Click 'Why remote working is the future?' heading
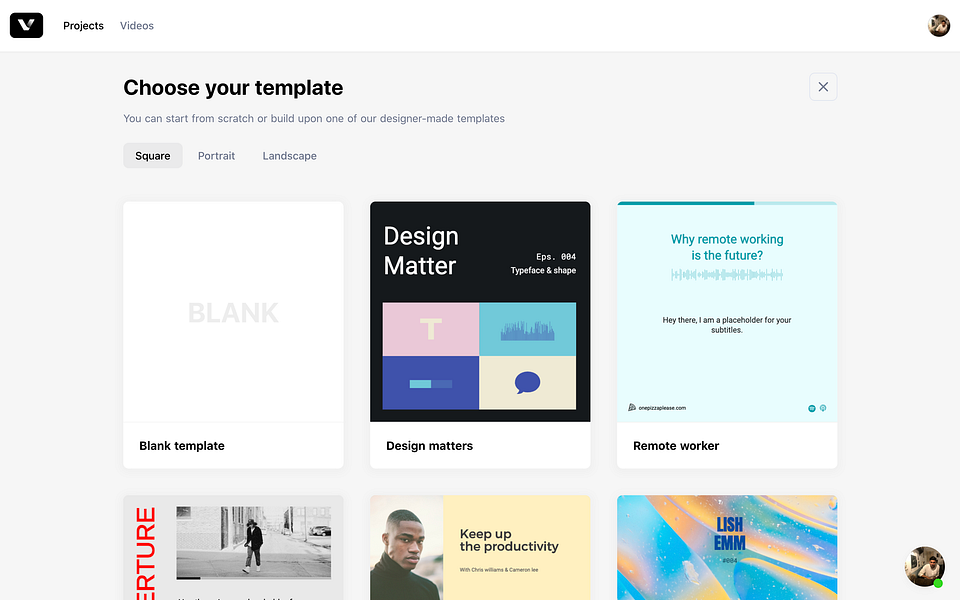The width and height of the screenshot is (960, 600). (727, 247)
